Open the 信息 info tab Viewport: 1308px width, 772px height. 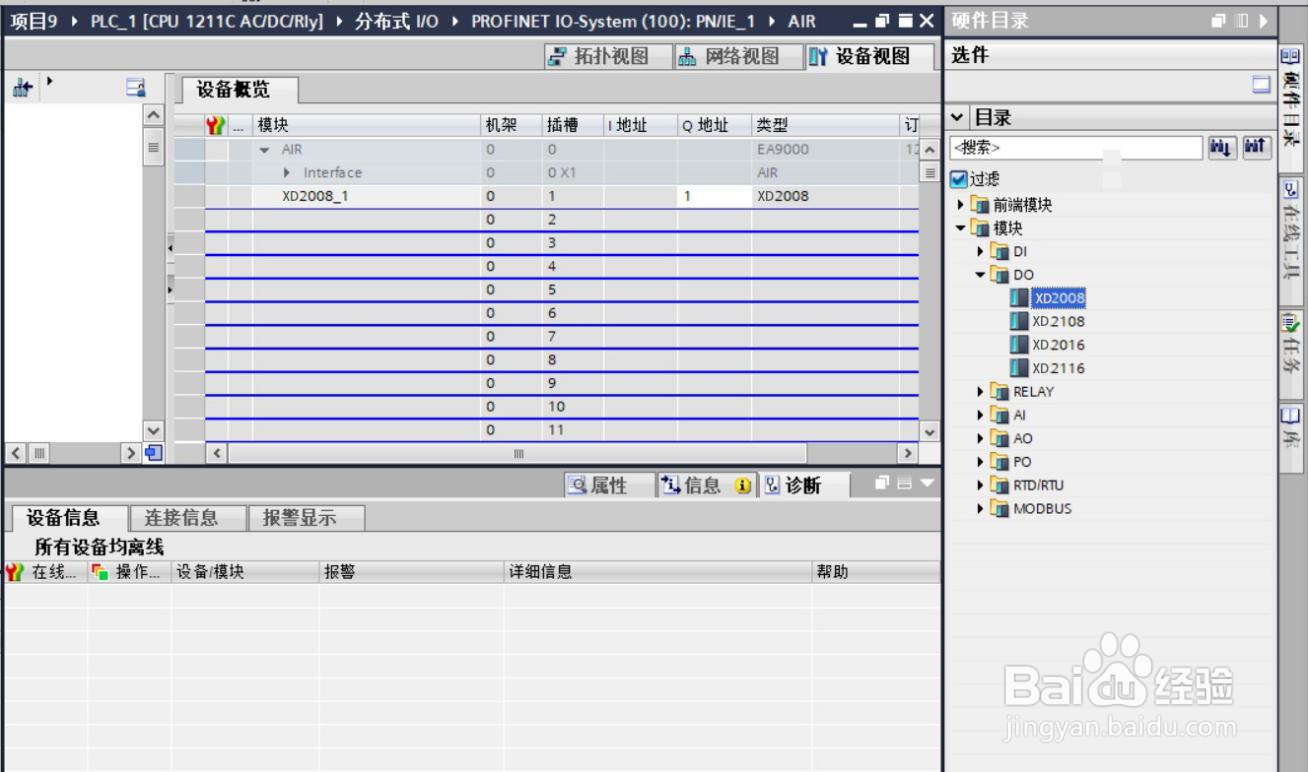704,486
